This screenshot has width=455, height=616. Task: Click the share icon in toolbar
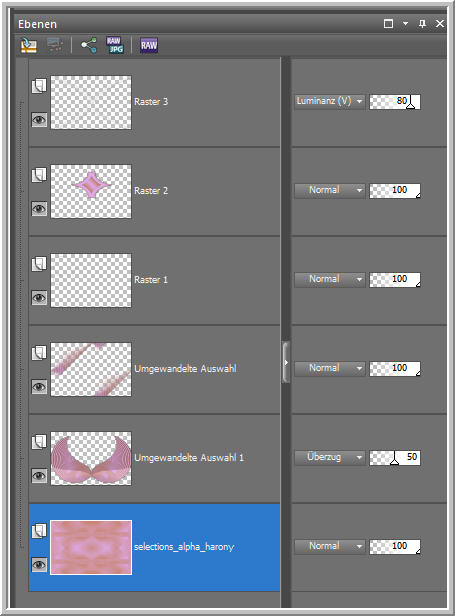click(89, 45)
